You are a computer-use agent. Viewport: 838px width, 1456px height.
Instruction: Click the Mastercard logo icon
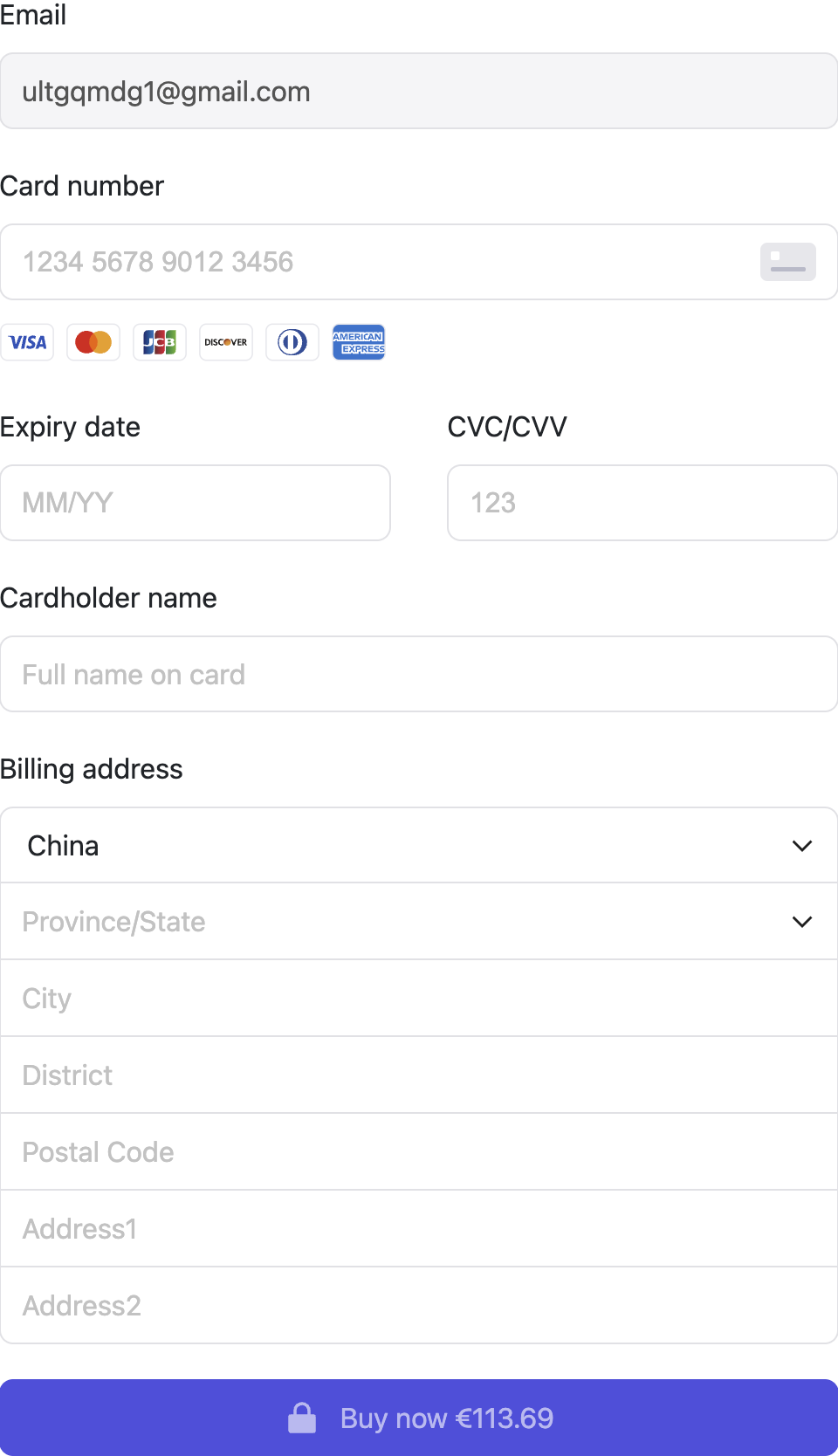click(x=93, y=342)
